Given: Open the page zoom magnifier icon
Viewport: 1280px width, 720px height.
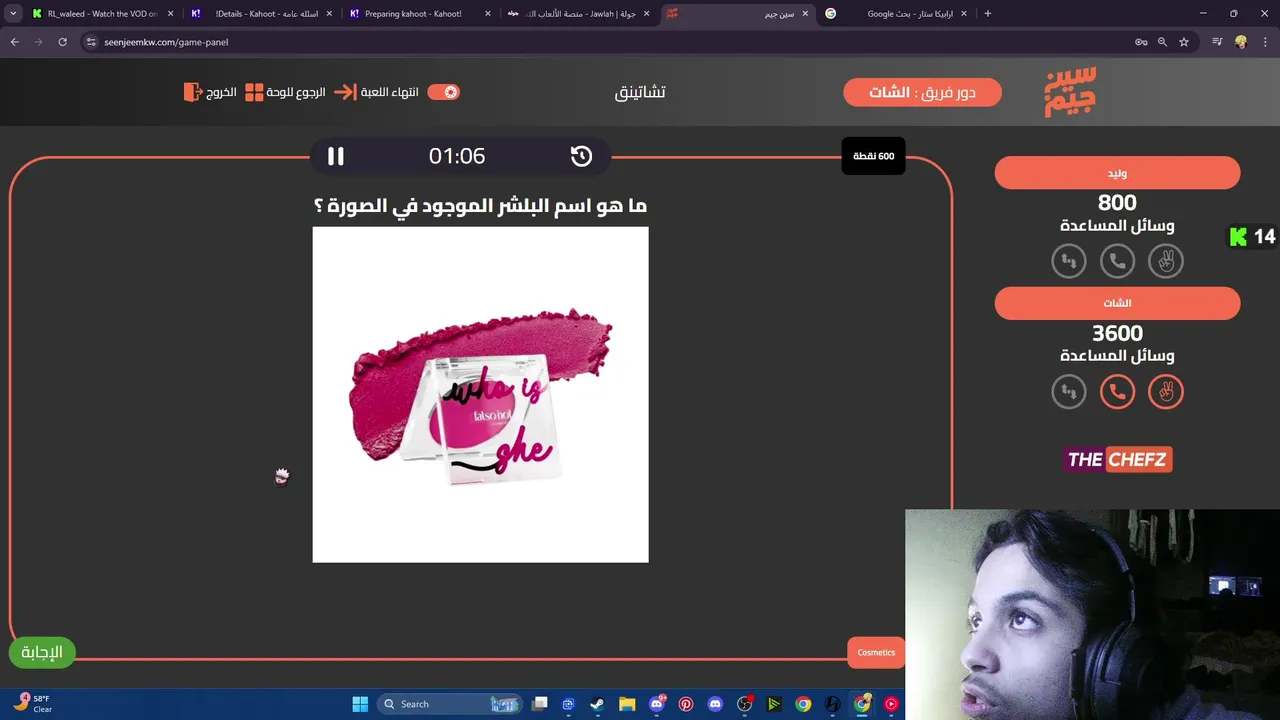Looking at the screenshot, I should [x=1162, y=42].
